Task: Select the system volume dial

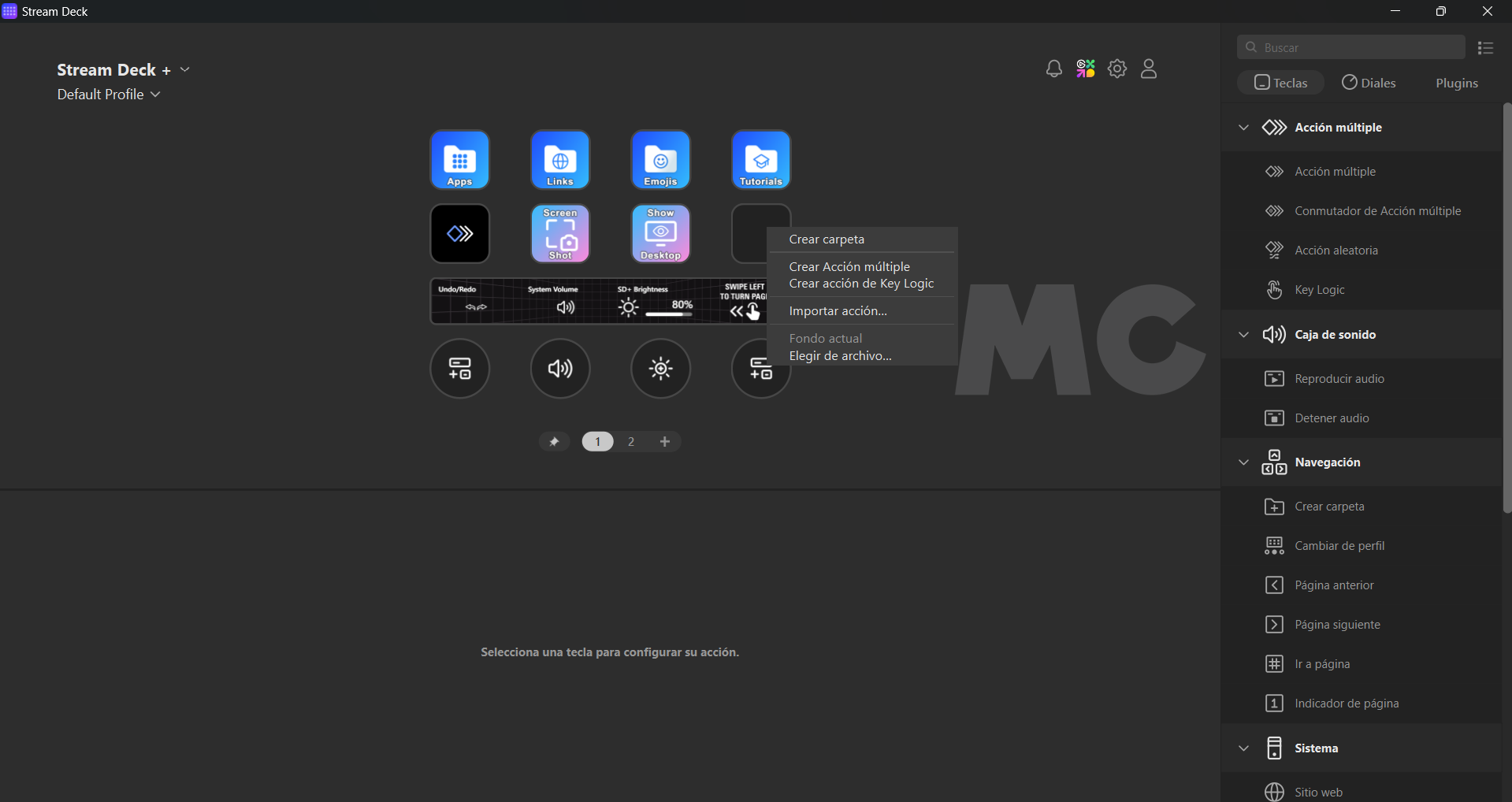Action: point(560,369)
